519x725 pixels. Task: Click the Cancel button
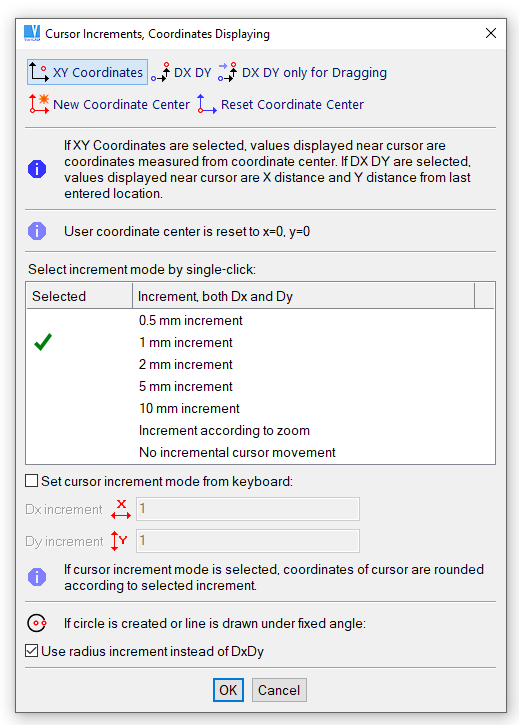point(279,690)
